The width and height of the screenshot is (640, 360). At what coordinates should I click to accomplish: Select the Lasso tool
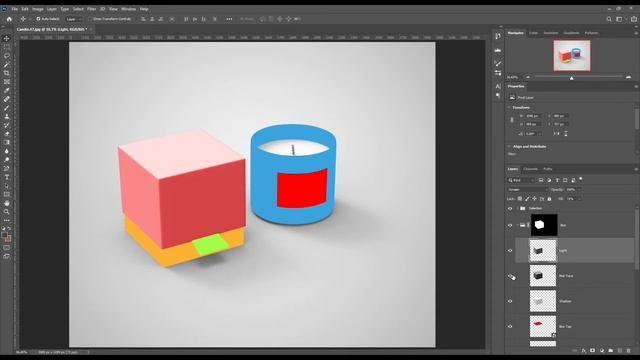click(x=7, y=56)
